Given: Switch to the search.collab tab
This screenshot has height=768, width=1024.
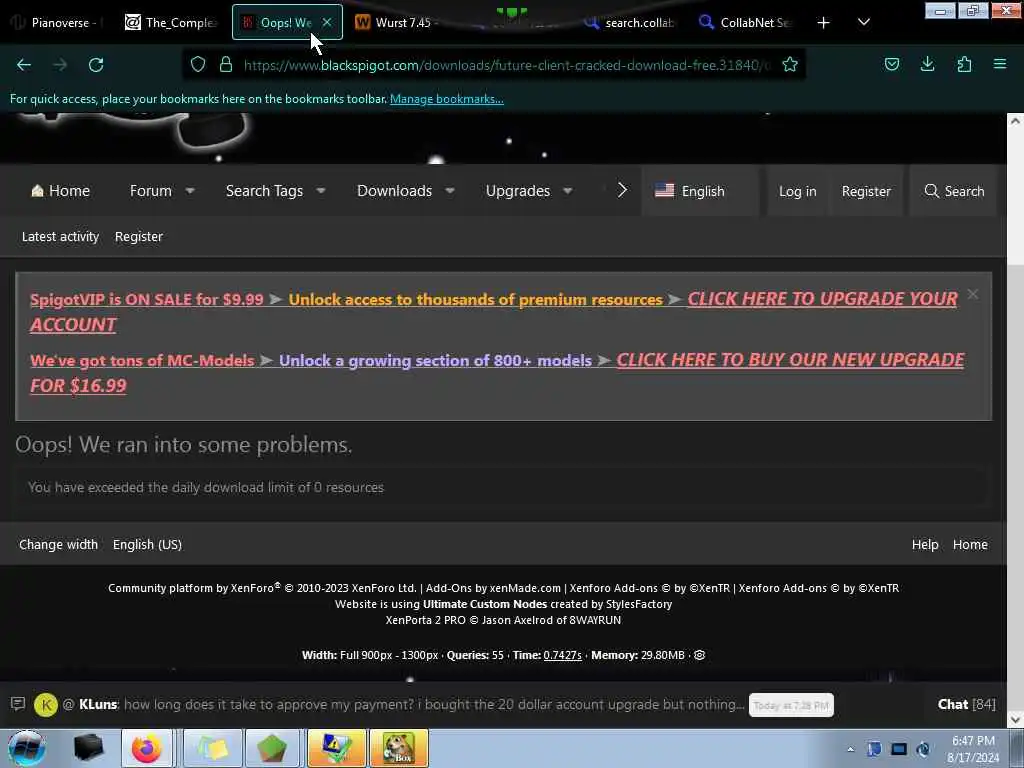Looking at the screenshot, I should (x=630, y=23).
